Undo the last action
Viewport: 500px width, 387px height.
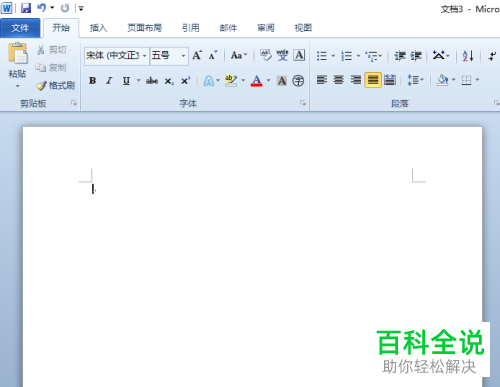(x=42, y=8)
